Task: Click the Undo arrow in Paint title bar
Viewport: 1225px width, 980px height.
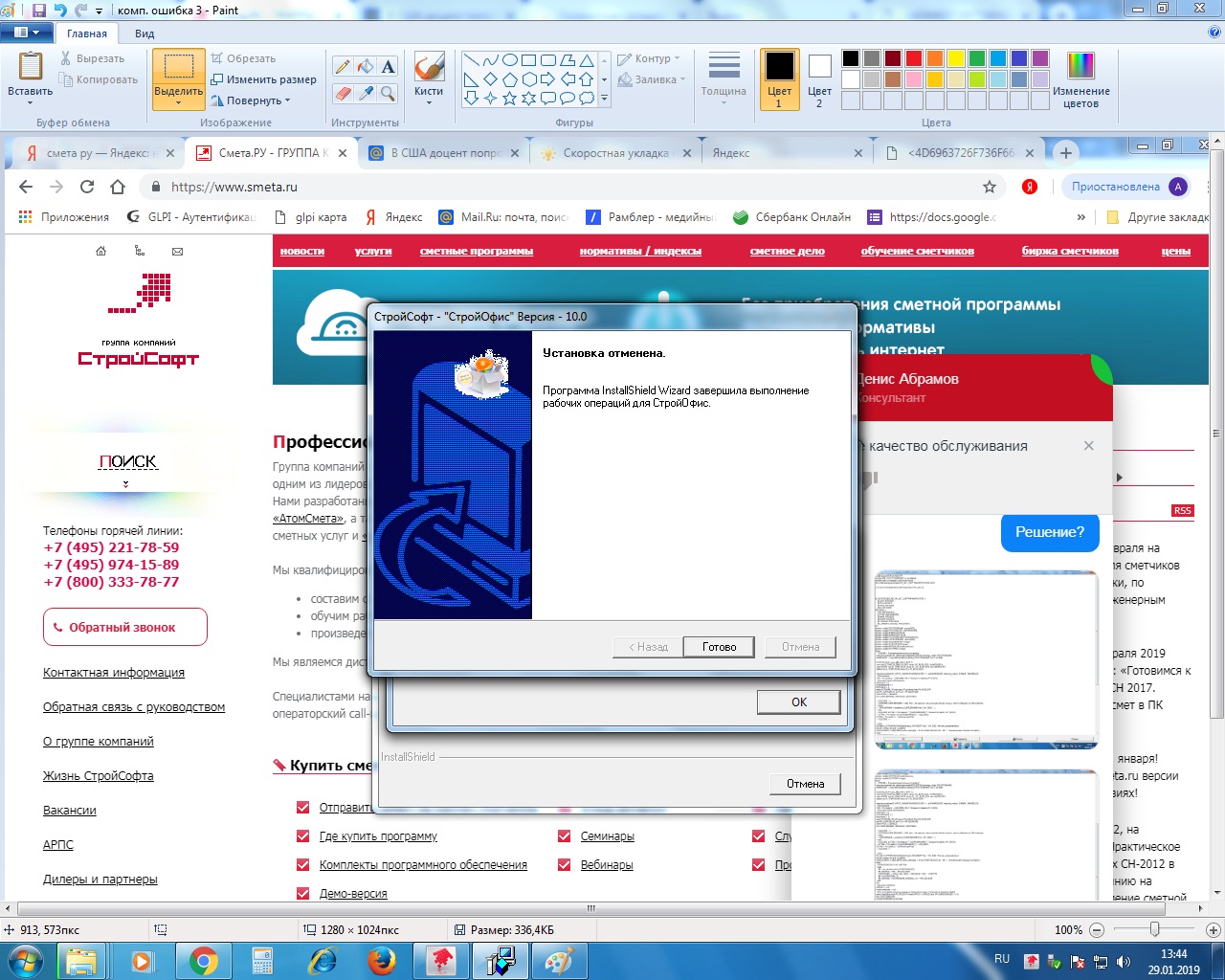Action: [59, 10]
